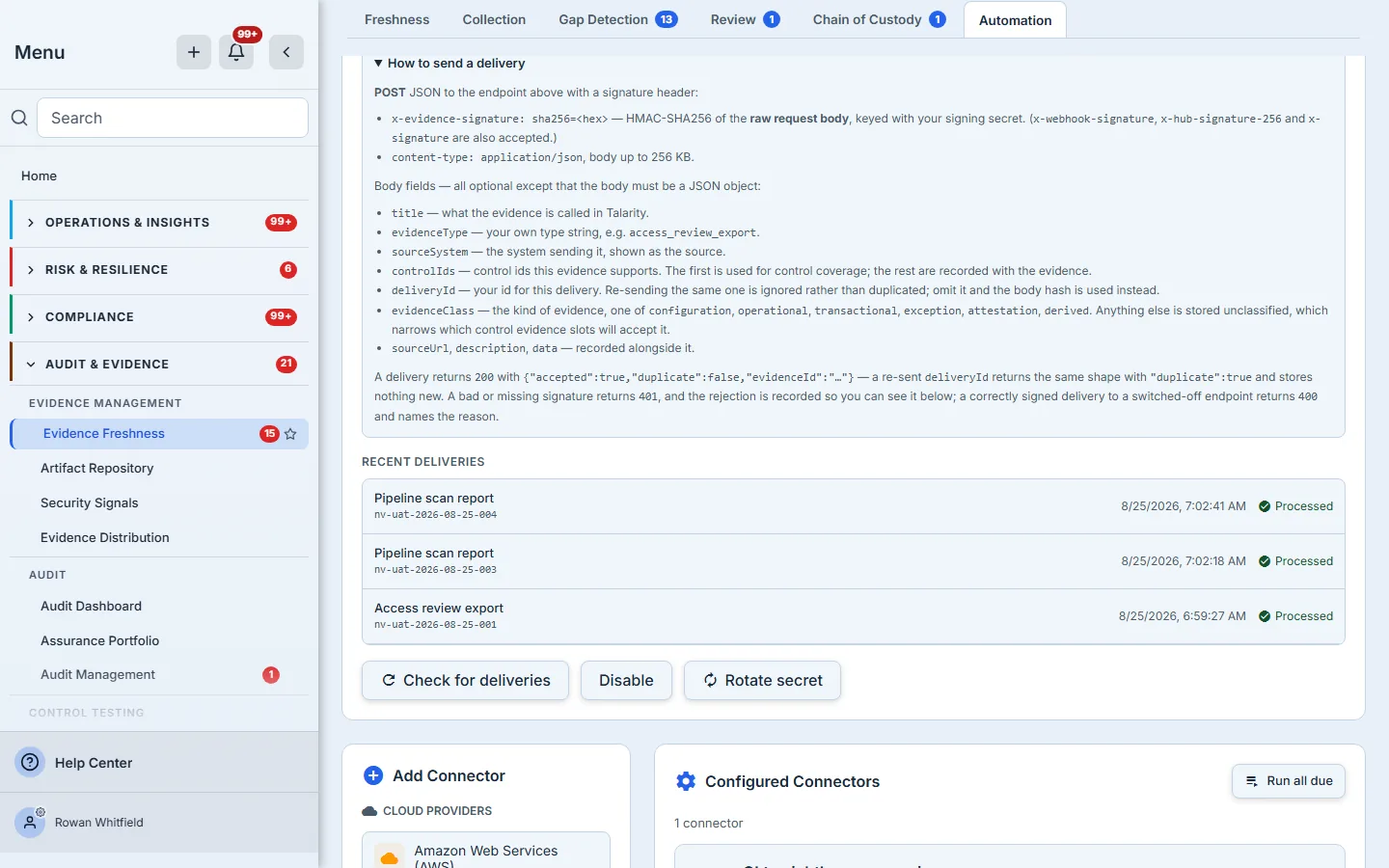Favorite Evidence Freshness with star icon
Image resolution: width=1389 pixels, height=868 pixels.
[x=290, y=434]
